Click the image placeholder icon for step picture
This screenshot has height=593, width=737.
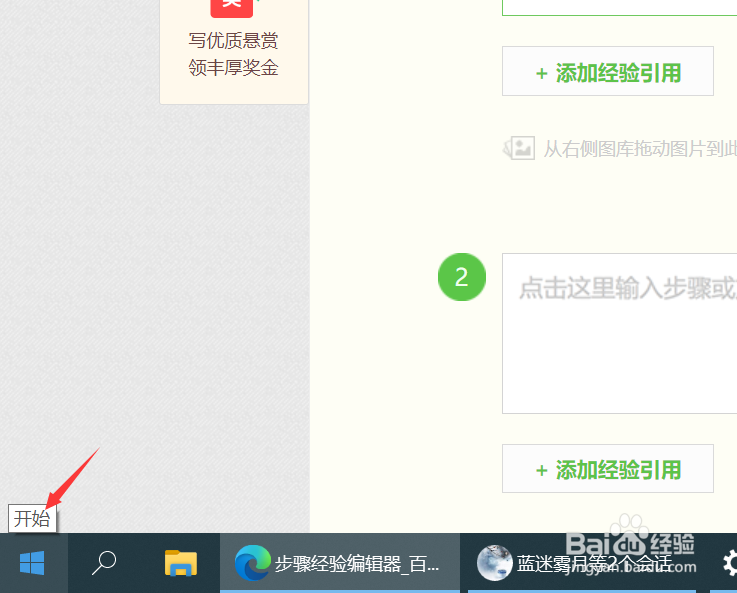tap(519, 148)
